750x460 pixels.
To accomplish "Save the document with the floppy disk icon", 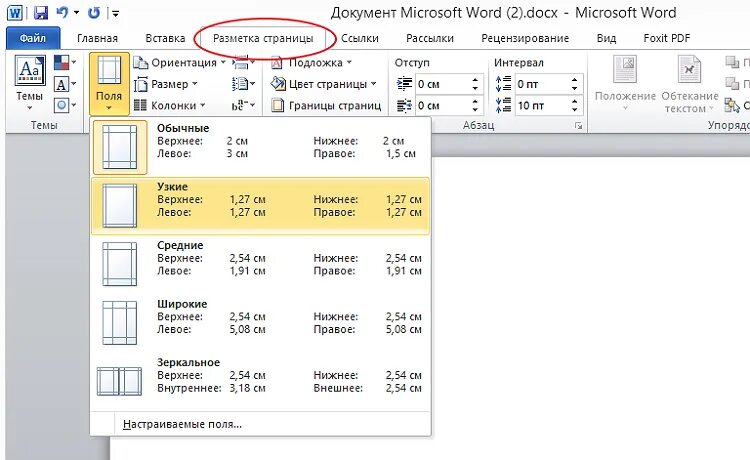I will (41, 13).
